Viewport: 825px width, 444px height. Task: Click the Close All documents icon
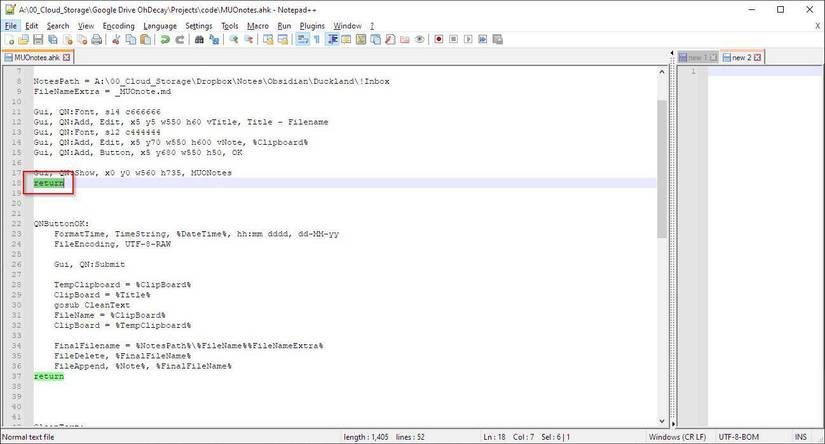[x=82, y=39]
